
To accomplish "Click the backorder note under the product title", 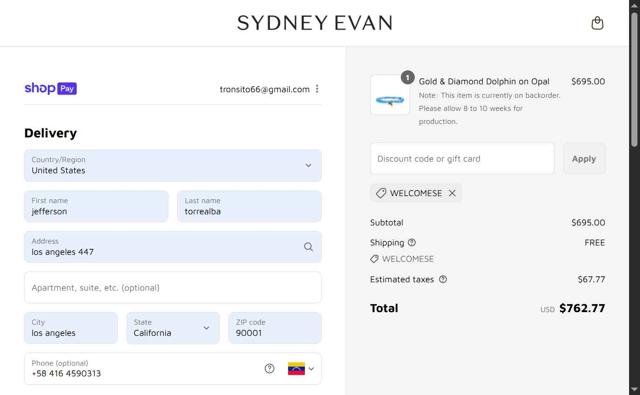I will tap(489, 108).
